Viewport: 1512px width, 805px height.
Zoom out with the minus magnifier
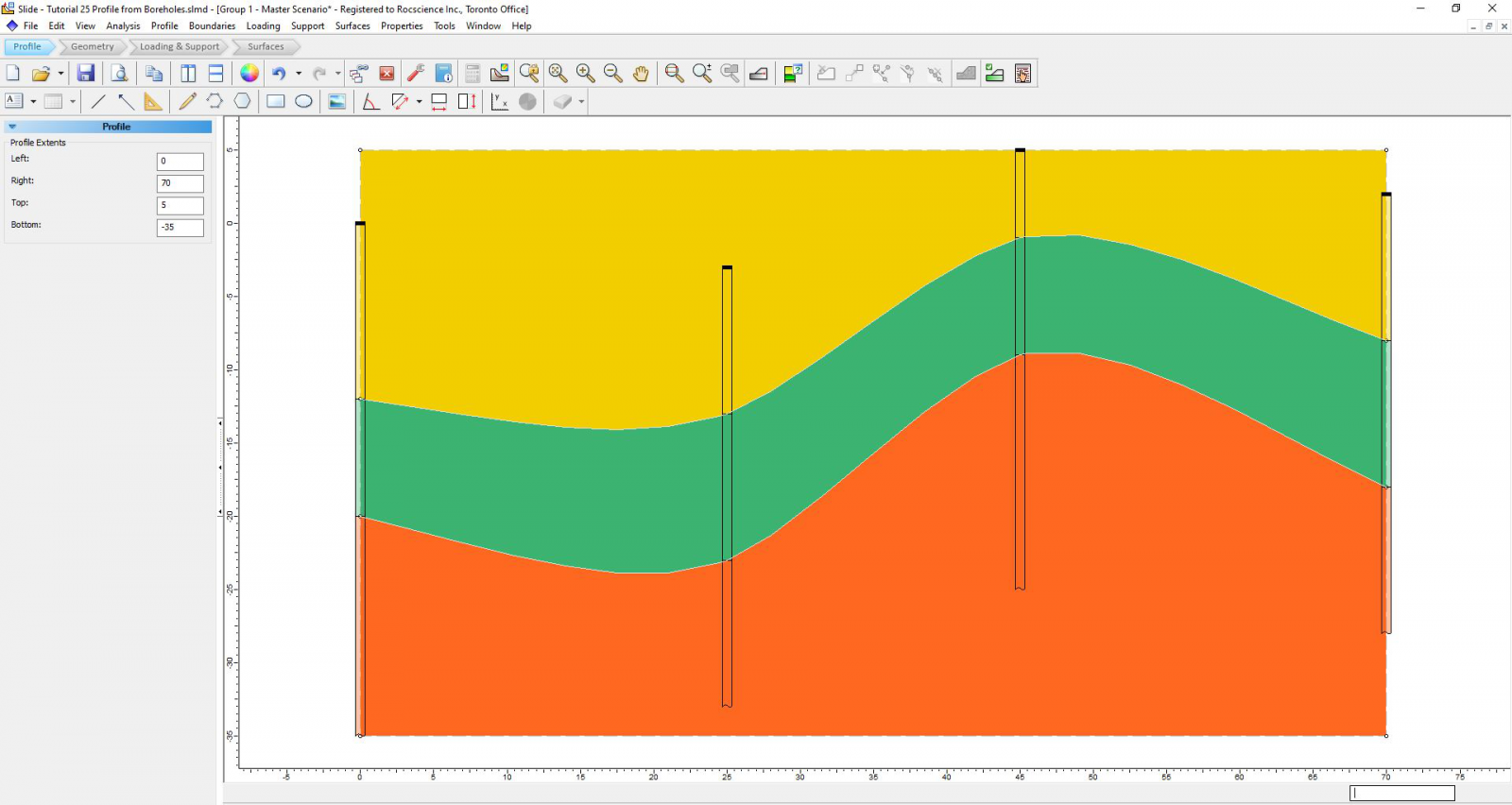click(x=612, y=74)
